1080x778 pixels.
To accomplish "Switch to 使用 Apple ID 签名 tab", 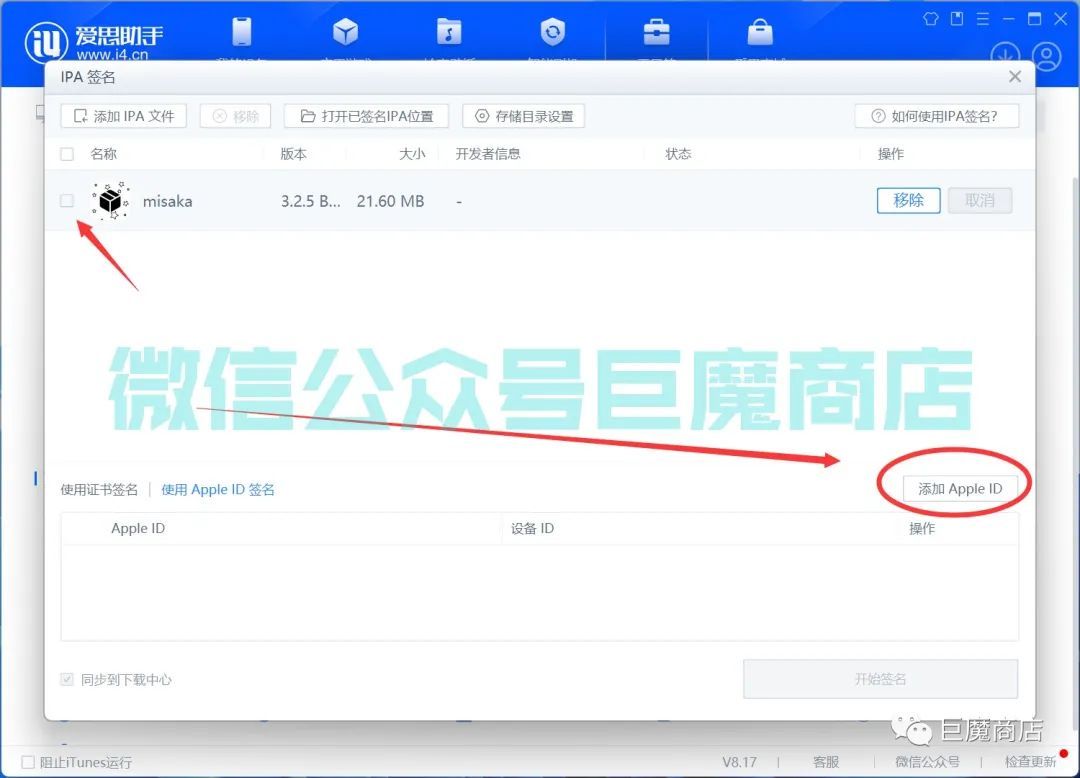I will click(x=218, y=490).
